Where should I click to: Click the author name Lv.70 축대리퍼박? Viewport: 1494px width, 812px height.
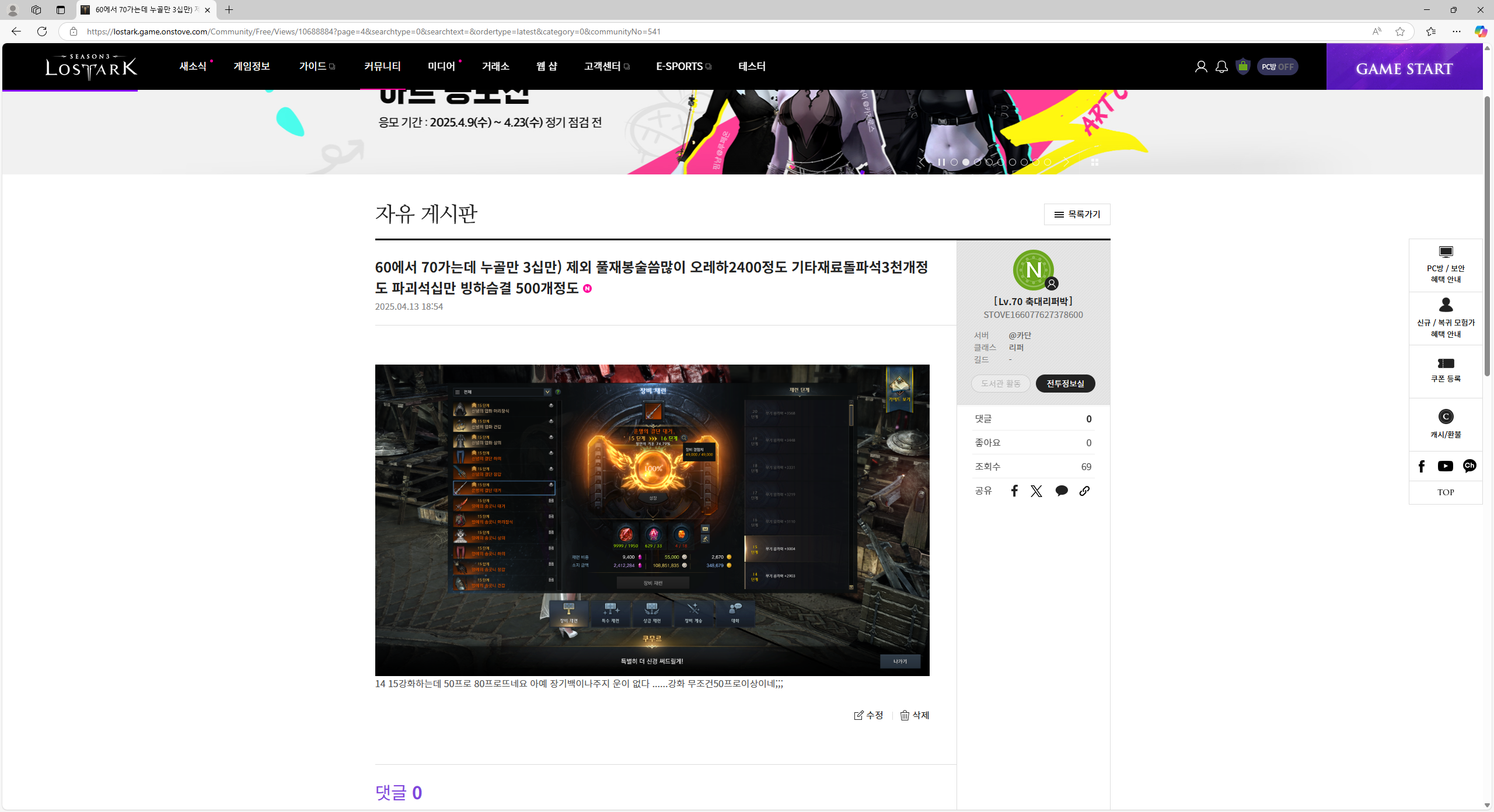tap(1033, 302)
